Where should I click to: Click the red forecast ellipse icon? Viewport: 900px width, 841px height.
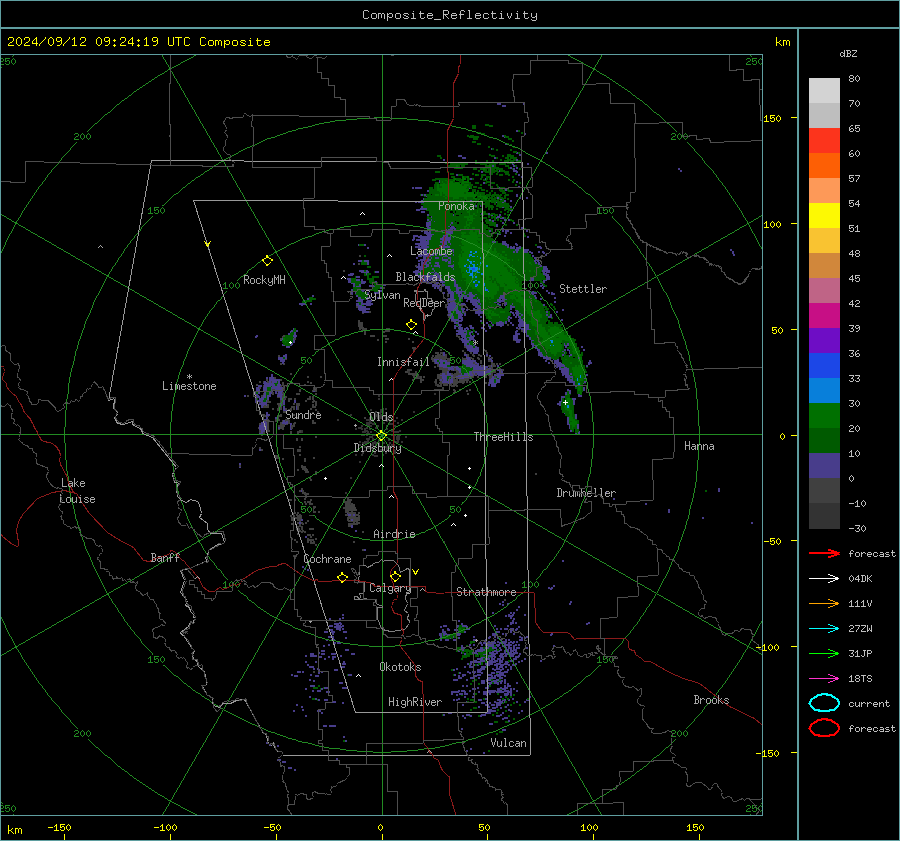coord(824,728)
